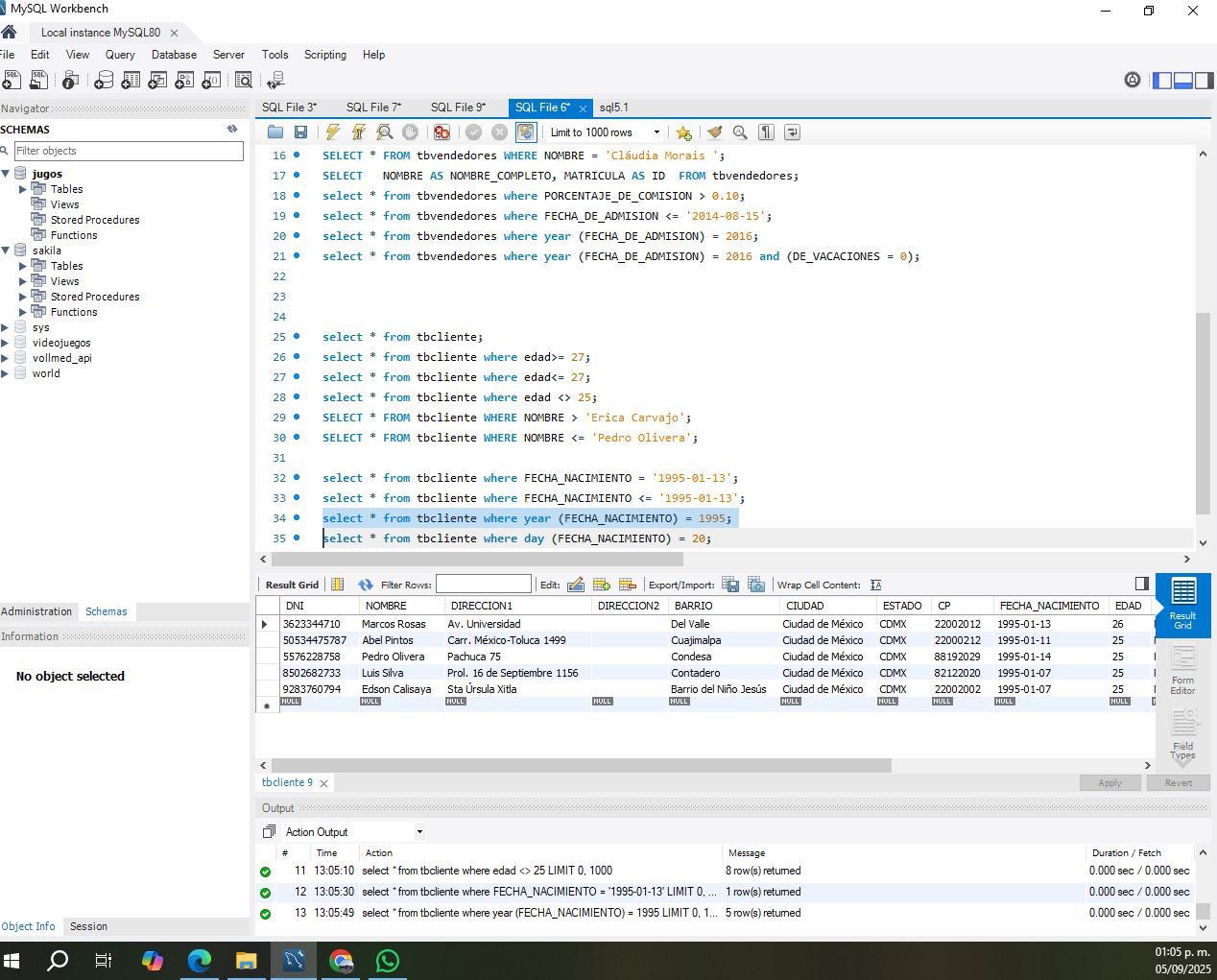1217x980 pixels.
Task: Beautify the SQL script with broom icon
Action: 714,132
